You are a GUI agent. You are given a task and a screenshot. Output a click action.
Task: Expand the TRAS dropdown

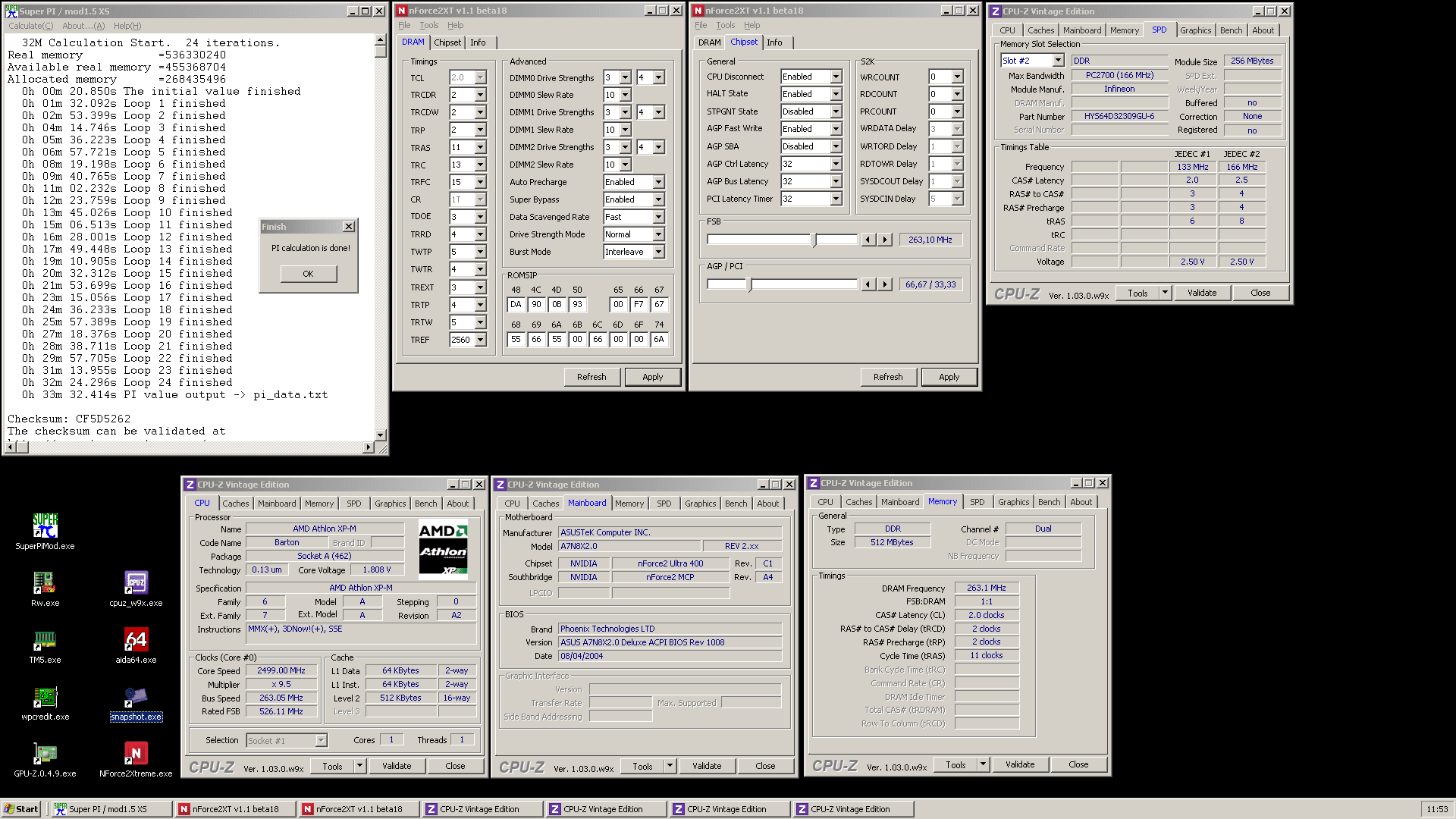pos(480,147)
